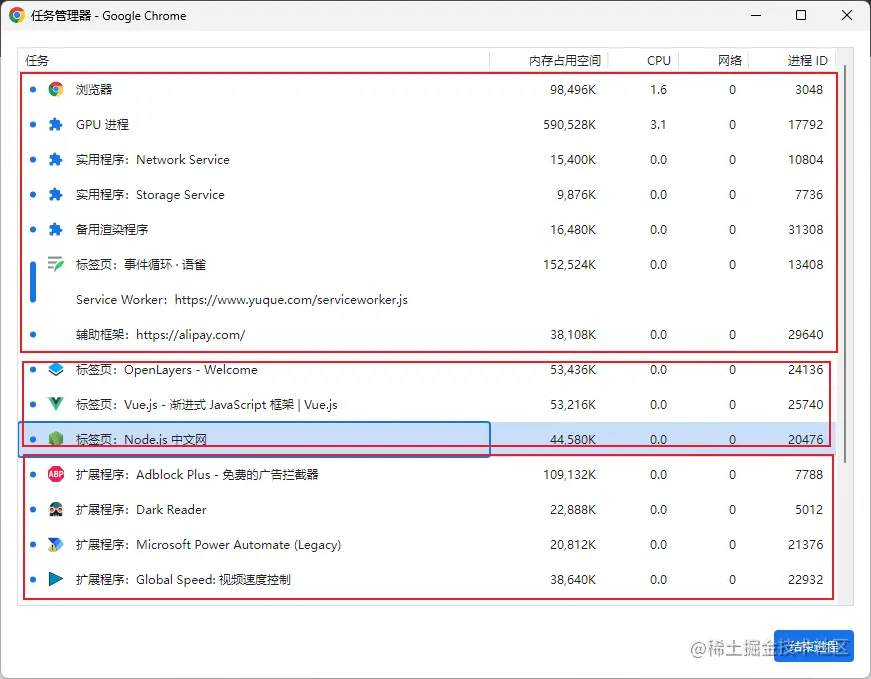Click process ID 10804
The image size is (871, 679).
tap(805, 159)
